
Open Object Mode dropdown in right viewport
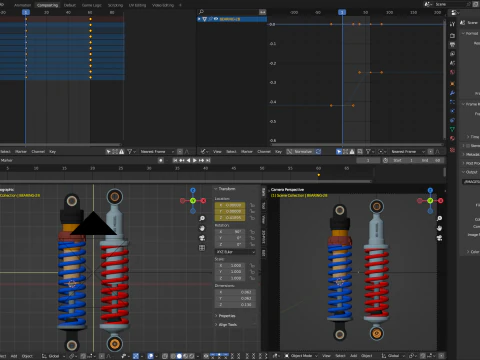302,356
